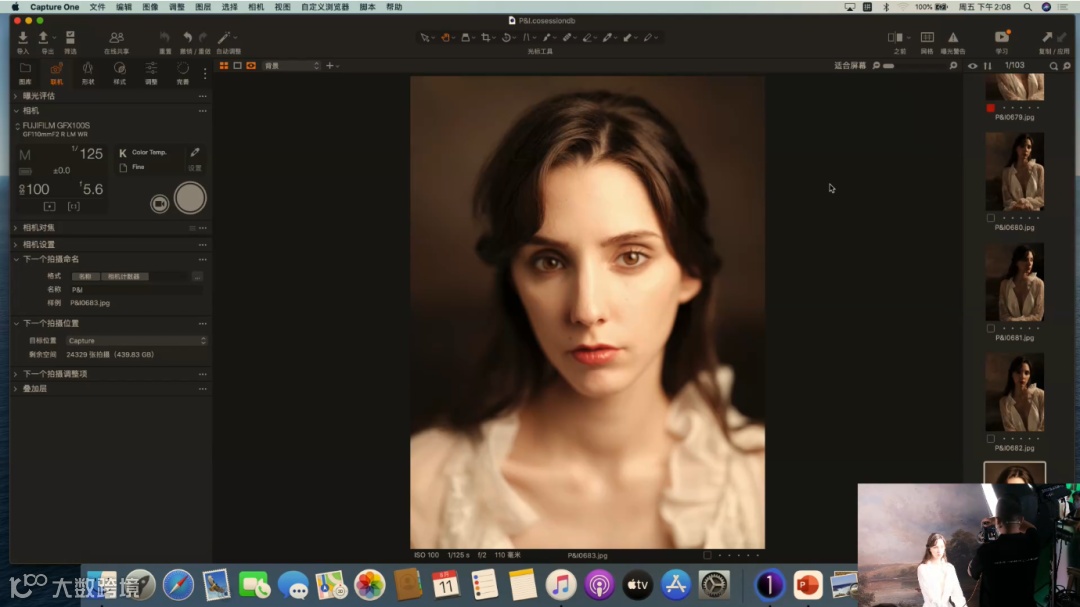Toggle orange proofing eye icon
Screen dimensions: 1080x607
pos(251,65)
